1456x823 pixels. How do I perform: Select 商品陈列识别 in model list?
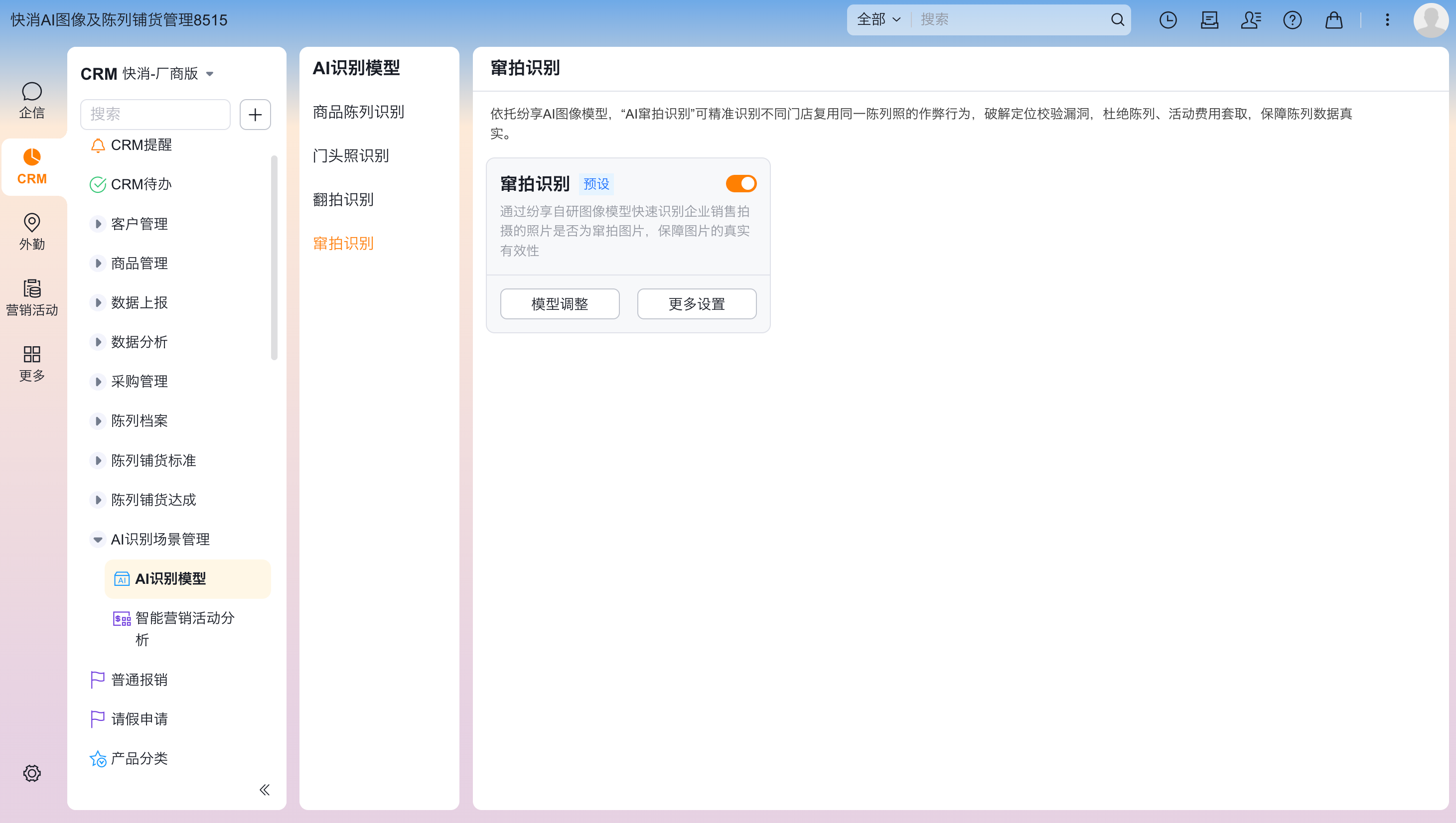pyautogui.click(x=358, y=112)
